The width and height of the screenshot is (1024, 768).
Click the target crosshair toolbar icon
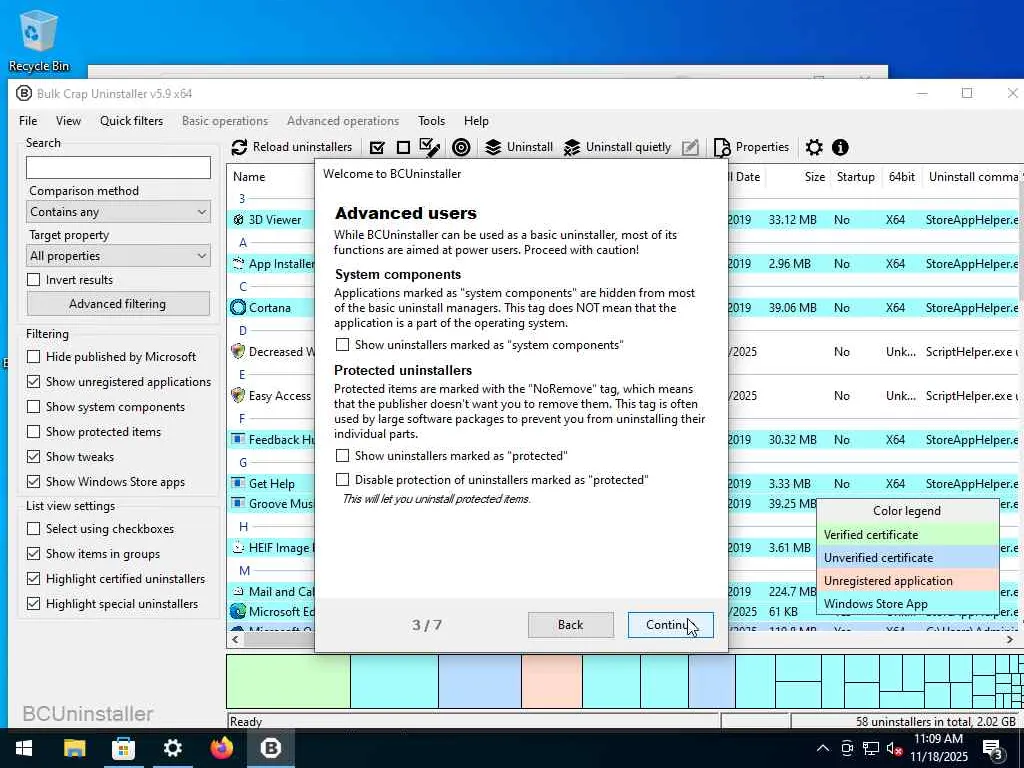point(461,148)
